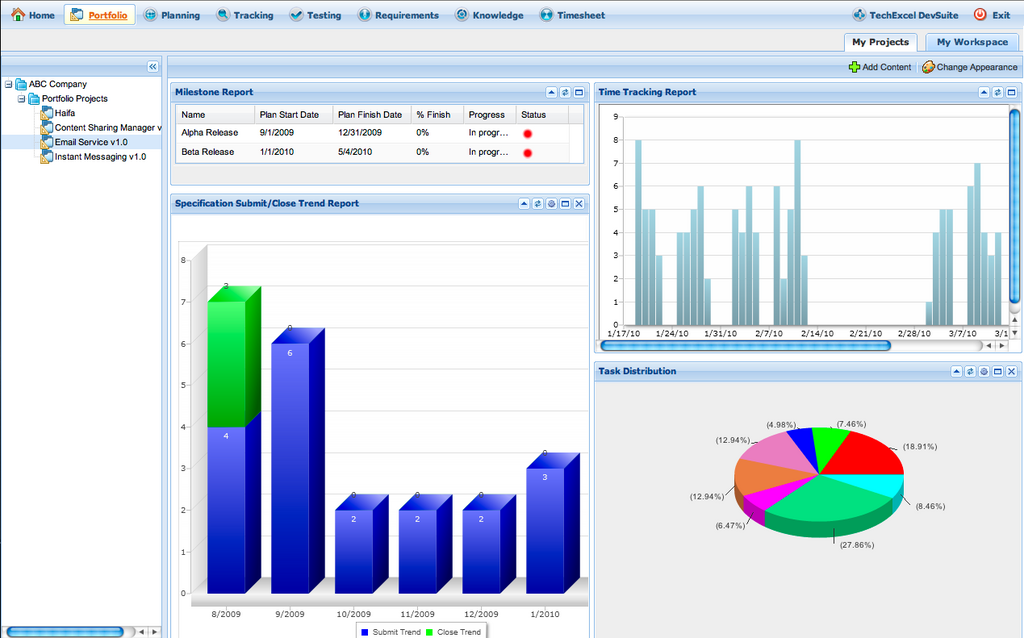Collapse the Time Tracking Report panel
The image size is (1024, 638).
point(984,93)
